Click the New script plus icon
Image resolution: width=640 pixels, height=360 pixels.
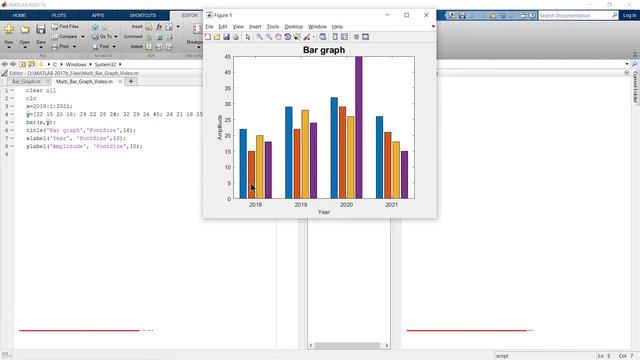[x=9, y=29]
